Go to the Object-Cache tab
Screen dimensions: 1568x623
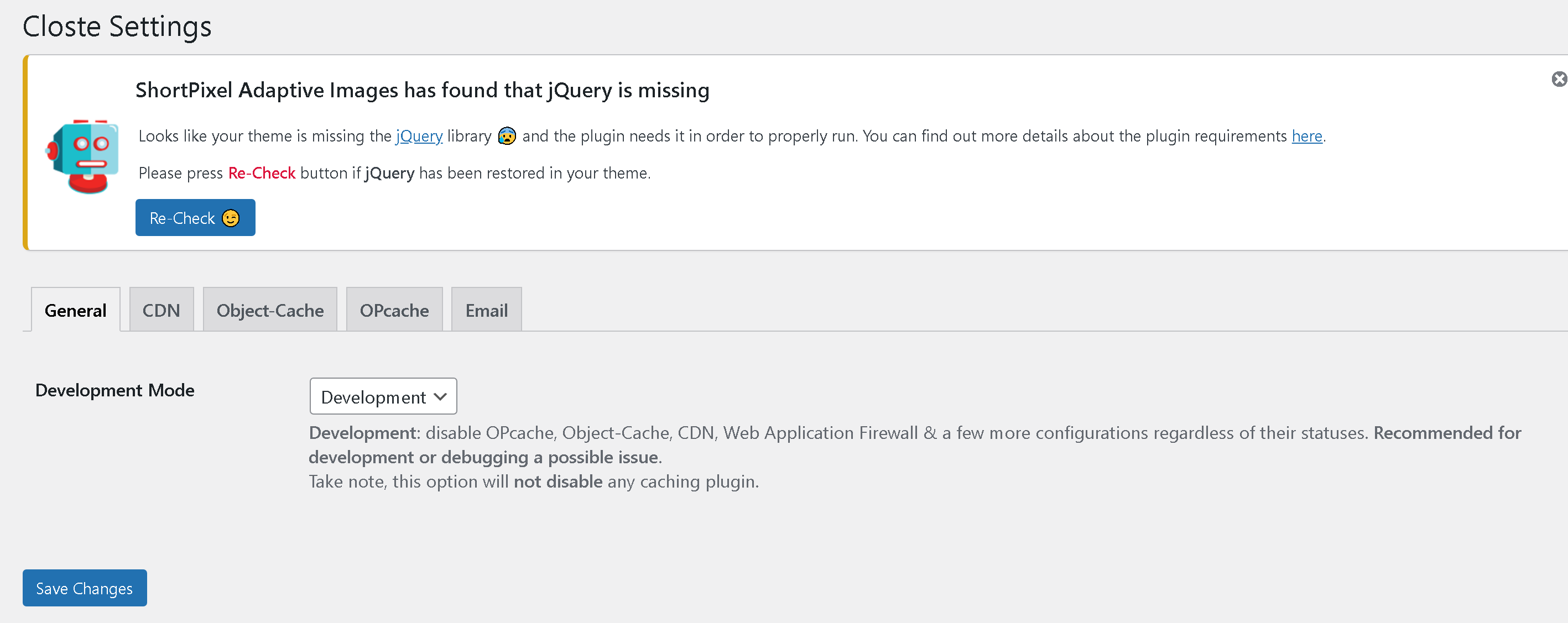click(270, 310)
